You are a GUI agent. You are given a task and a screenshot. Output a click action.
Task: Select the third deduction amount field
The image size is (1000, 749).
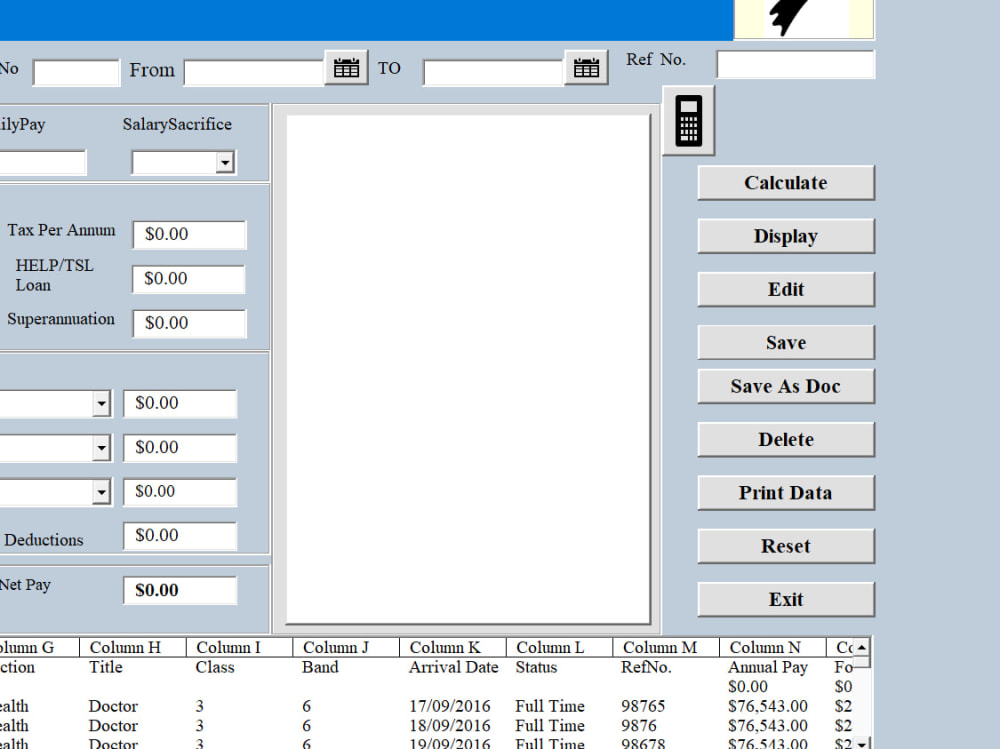pos(180,491)
